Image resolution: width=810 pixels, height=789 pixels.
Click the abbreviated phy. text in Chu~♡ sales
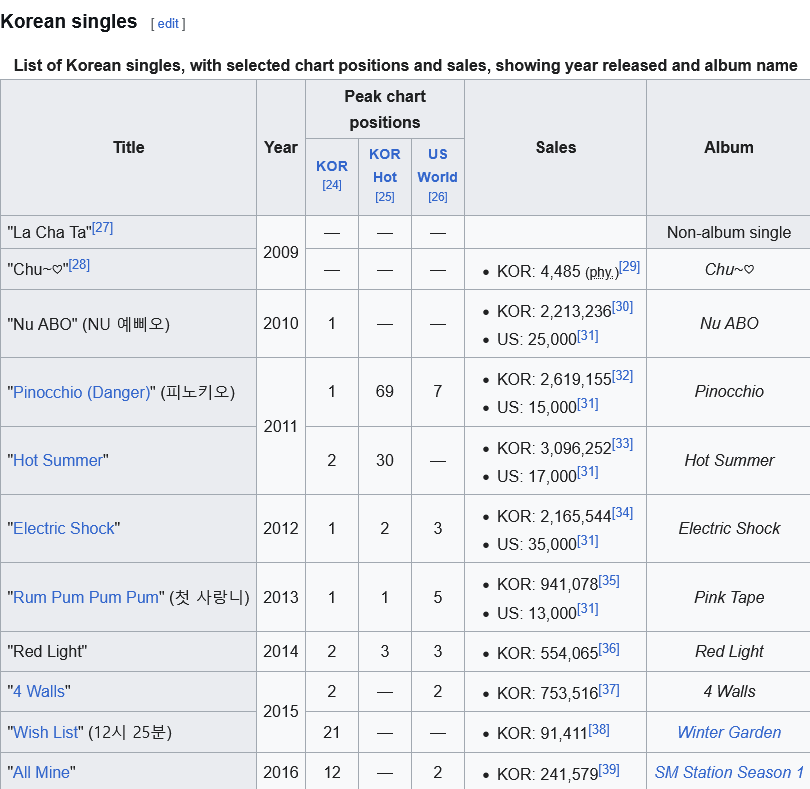(601, 272)
